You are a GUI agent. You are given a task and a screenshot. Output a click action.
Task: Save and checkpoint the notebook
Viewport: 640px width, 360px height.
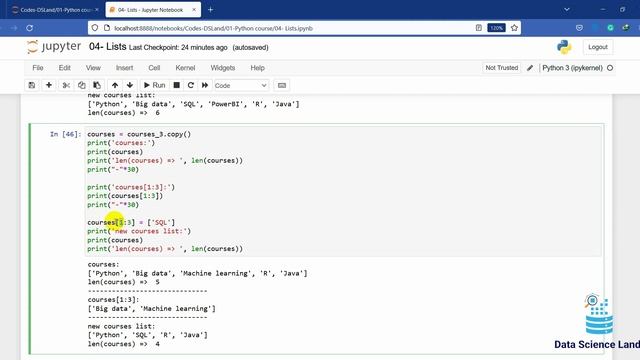click(x=32, y=85)
